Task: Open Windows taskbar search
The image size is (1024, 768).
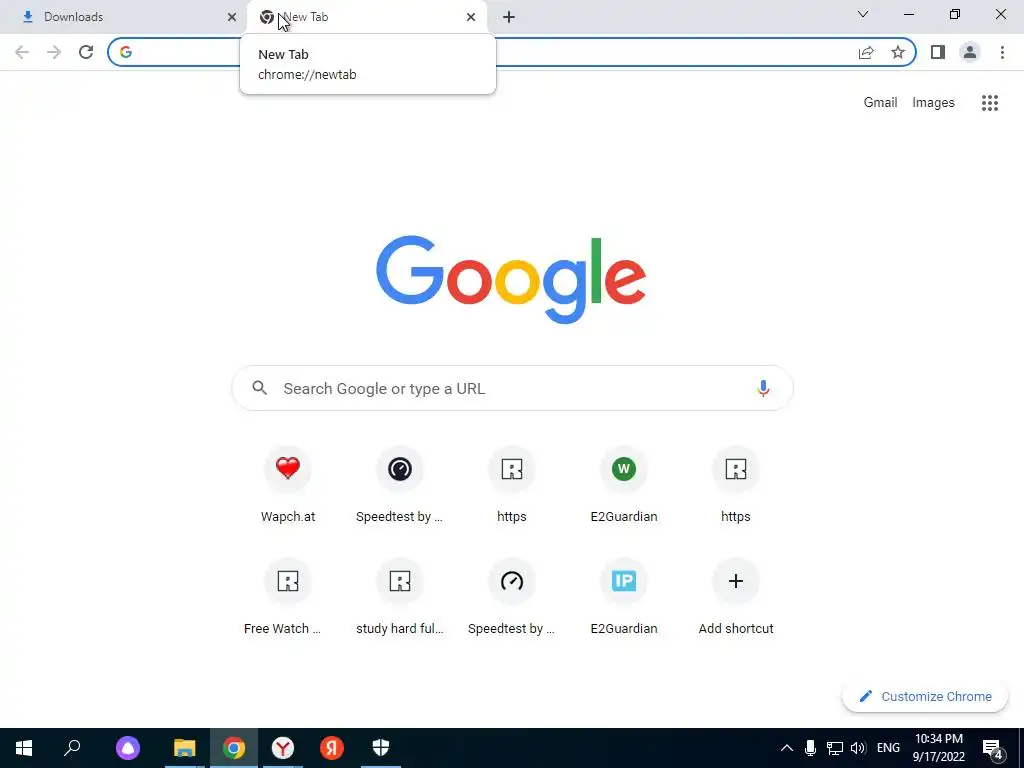Action: [x=72, y=748]
